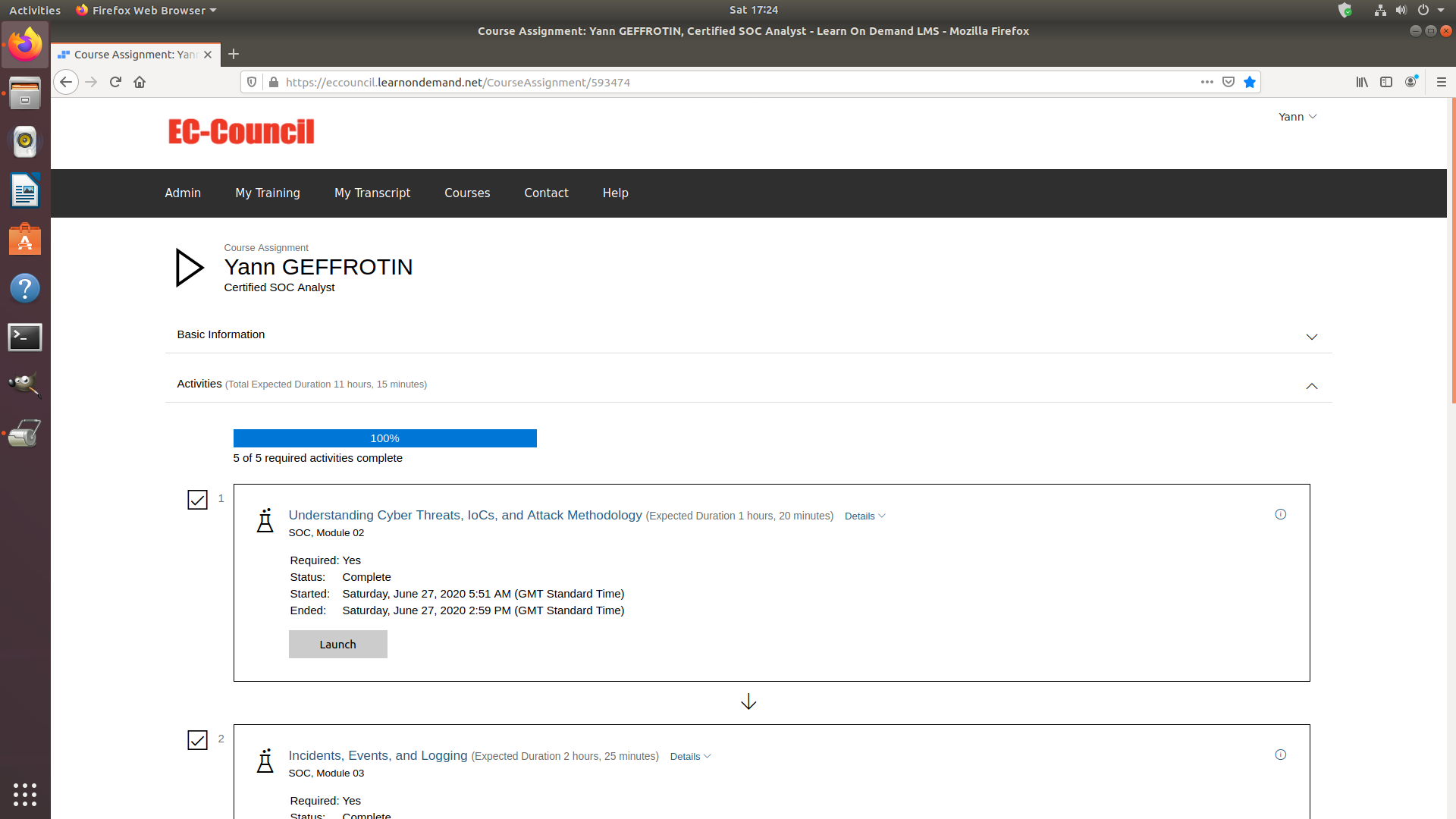Click the page vertical scrollbar
Image resolution: width=1456 pixels, height=819 pixels.
pyautogui.click(x=1452, y=250)
